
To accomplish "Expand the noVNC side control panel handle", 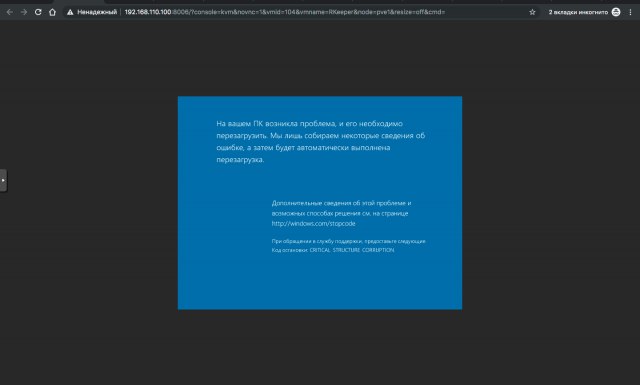I will [x=3, y=180].
